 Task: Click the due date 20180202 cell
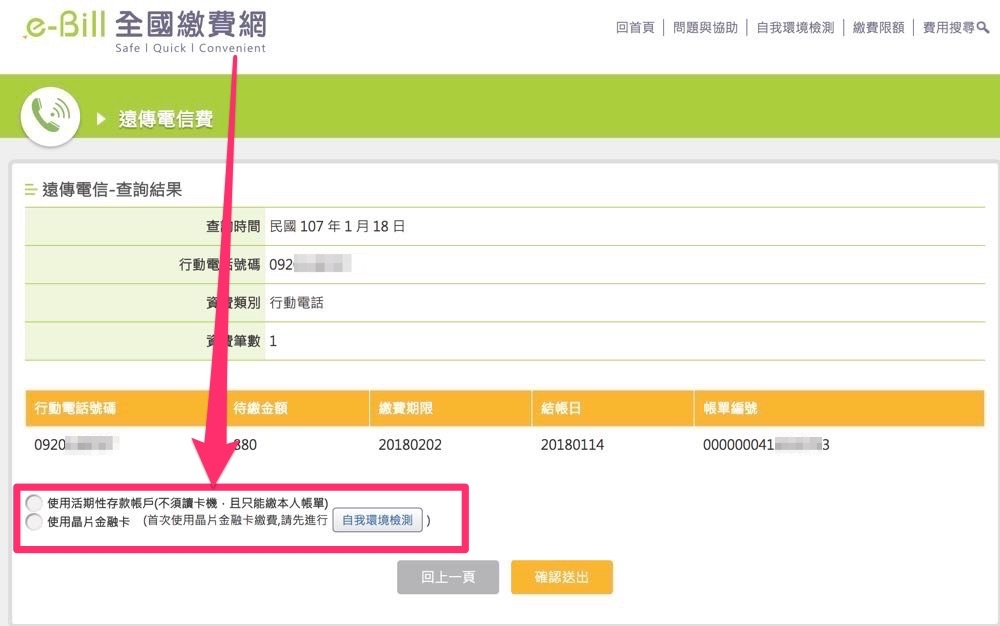(410, 444)
